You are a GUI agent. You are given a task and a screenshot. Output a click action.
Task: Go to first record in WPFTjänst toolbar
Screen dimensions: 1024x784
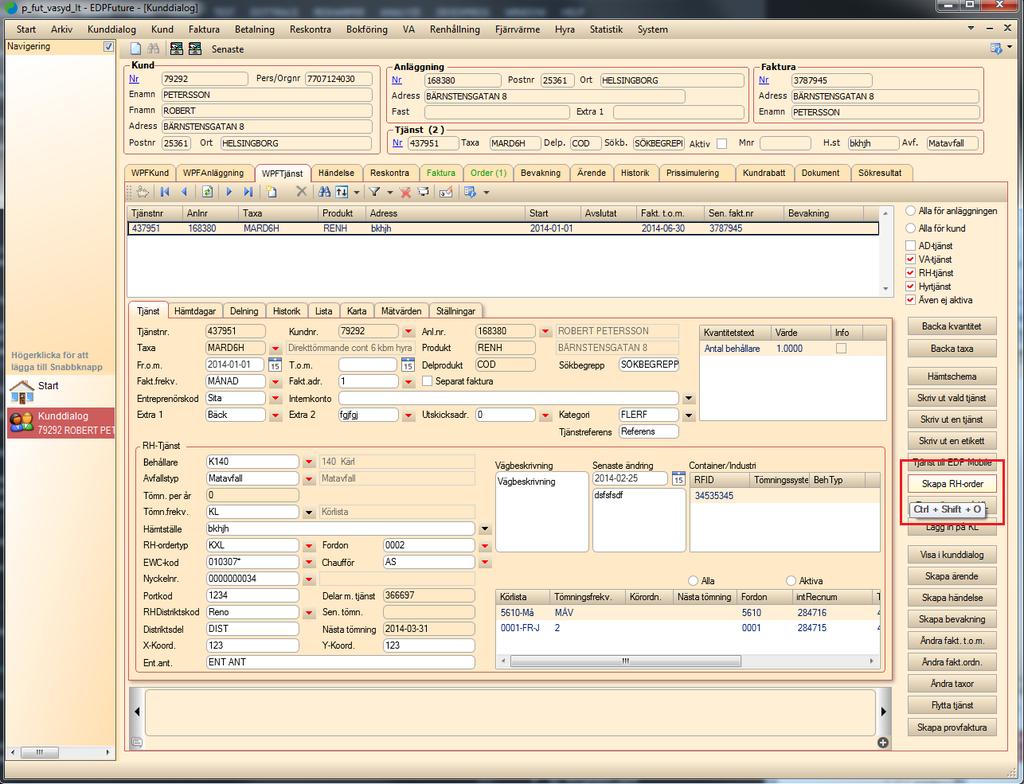point(165,192)
